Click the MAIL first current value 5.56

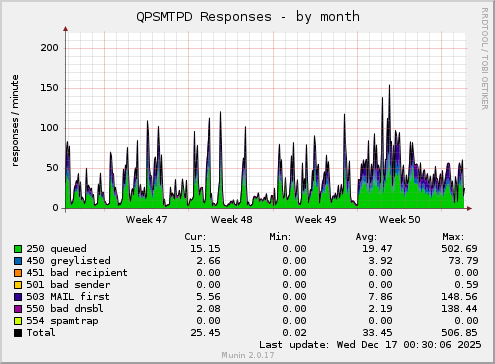point(208,297)
